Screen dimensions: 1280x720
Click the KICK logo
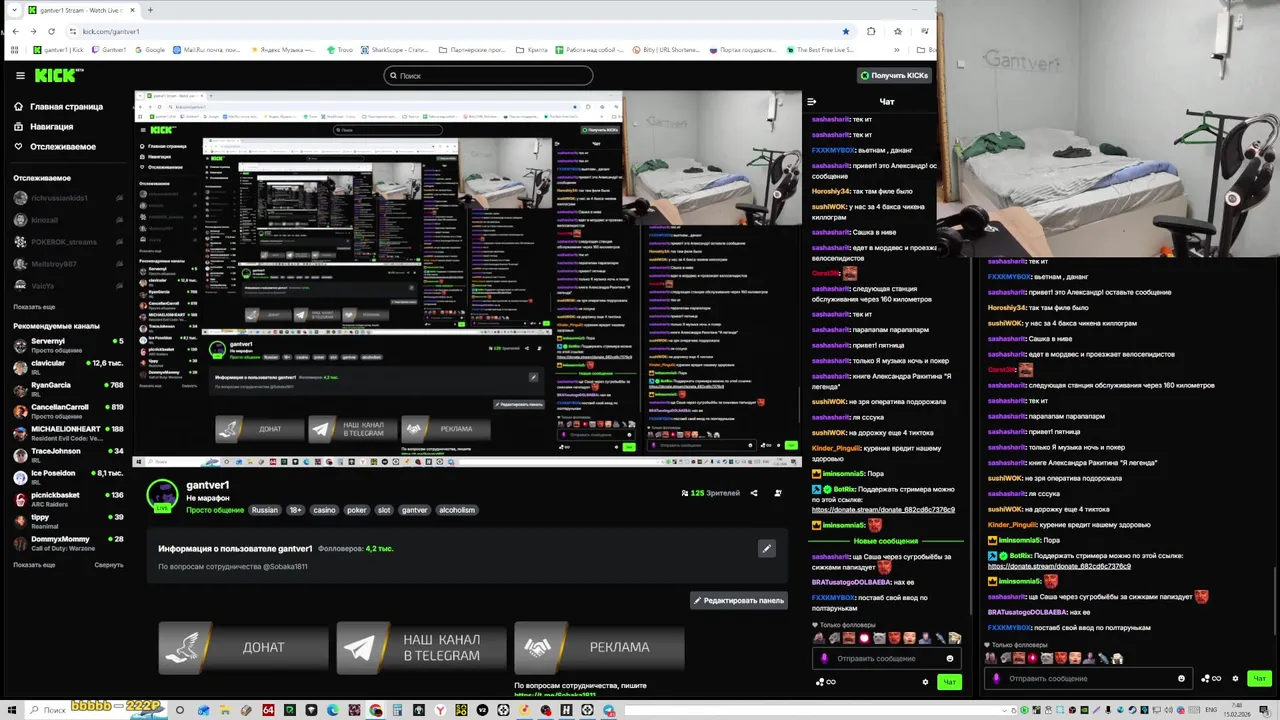(x=59, y=75)
